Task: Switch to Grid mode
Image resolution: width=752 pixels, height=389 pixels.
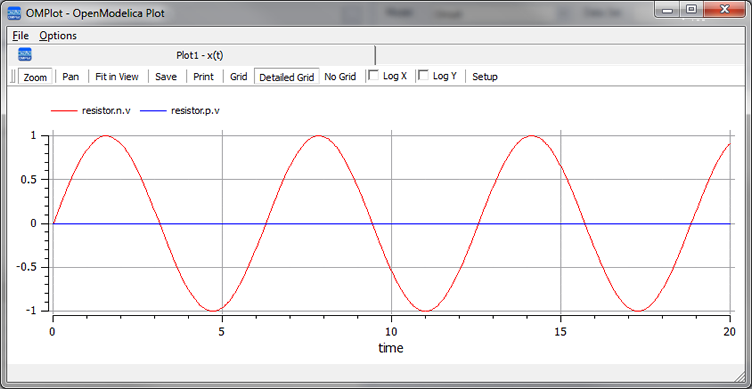Action: tap(238, 77)
